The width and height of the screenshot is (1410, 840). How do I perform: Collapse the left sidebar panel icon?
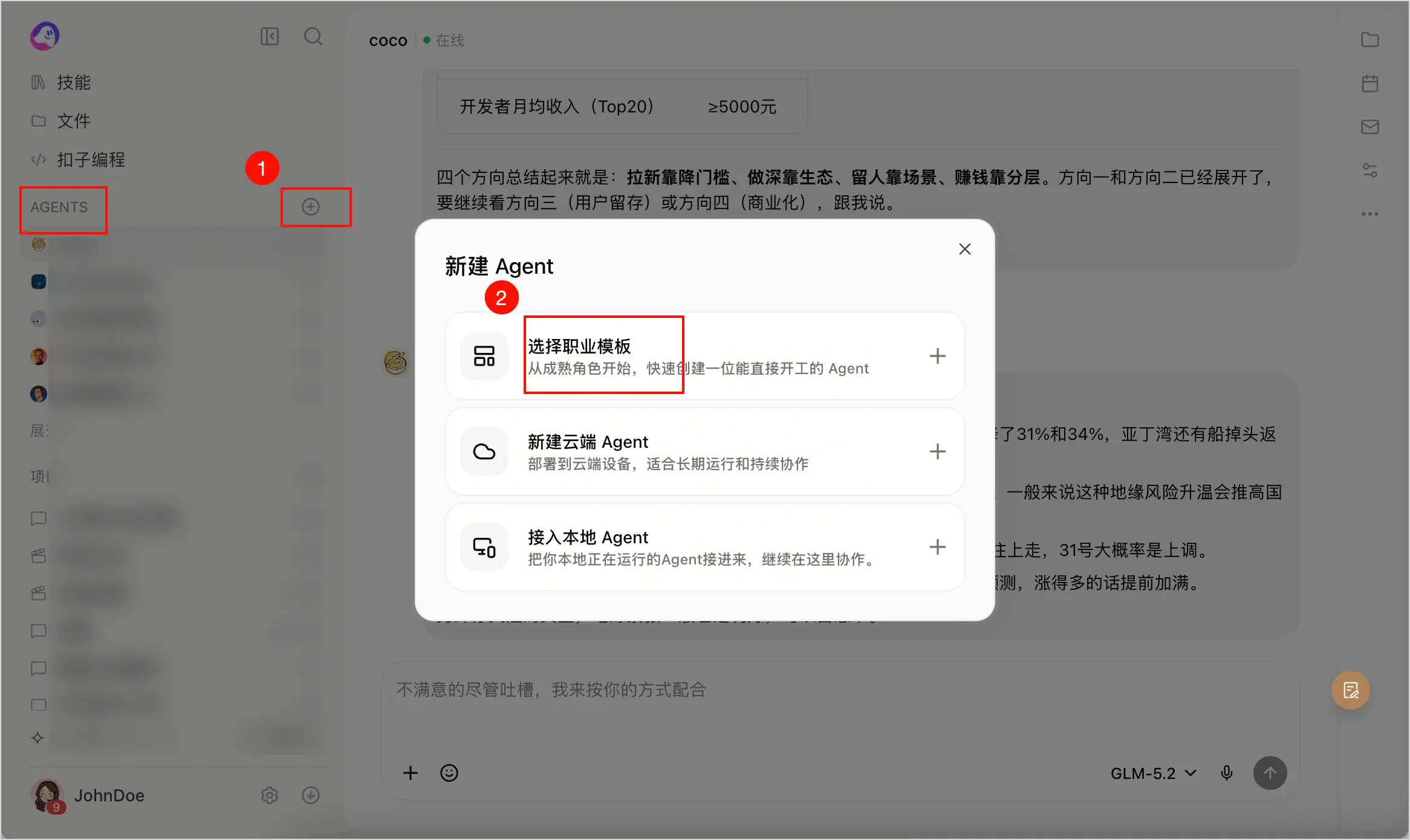[x=270, y=37]
